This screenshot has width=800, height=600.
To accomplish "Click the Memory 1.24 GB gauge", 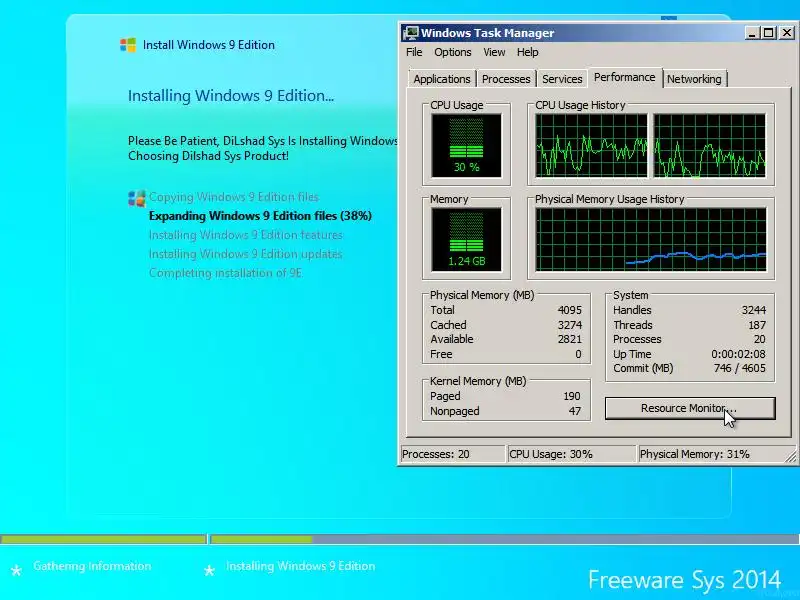I will (466, 240).
